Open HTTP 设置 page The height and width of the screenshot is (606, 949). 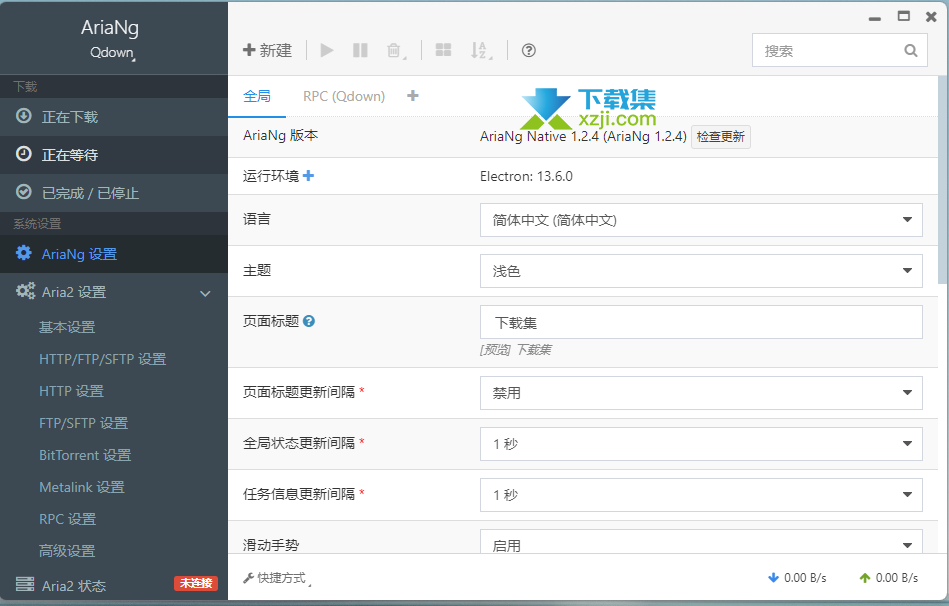coord(71,391)
